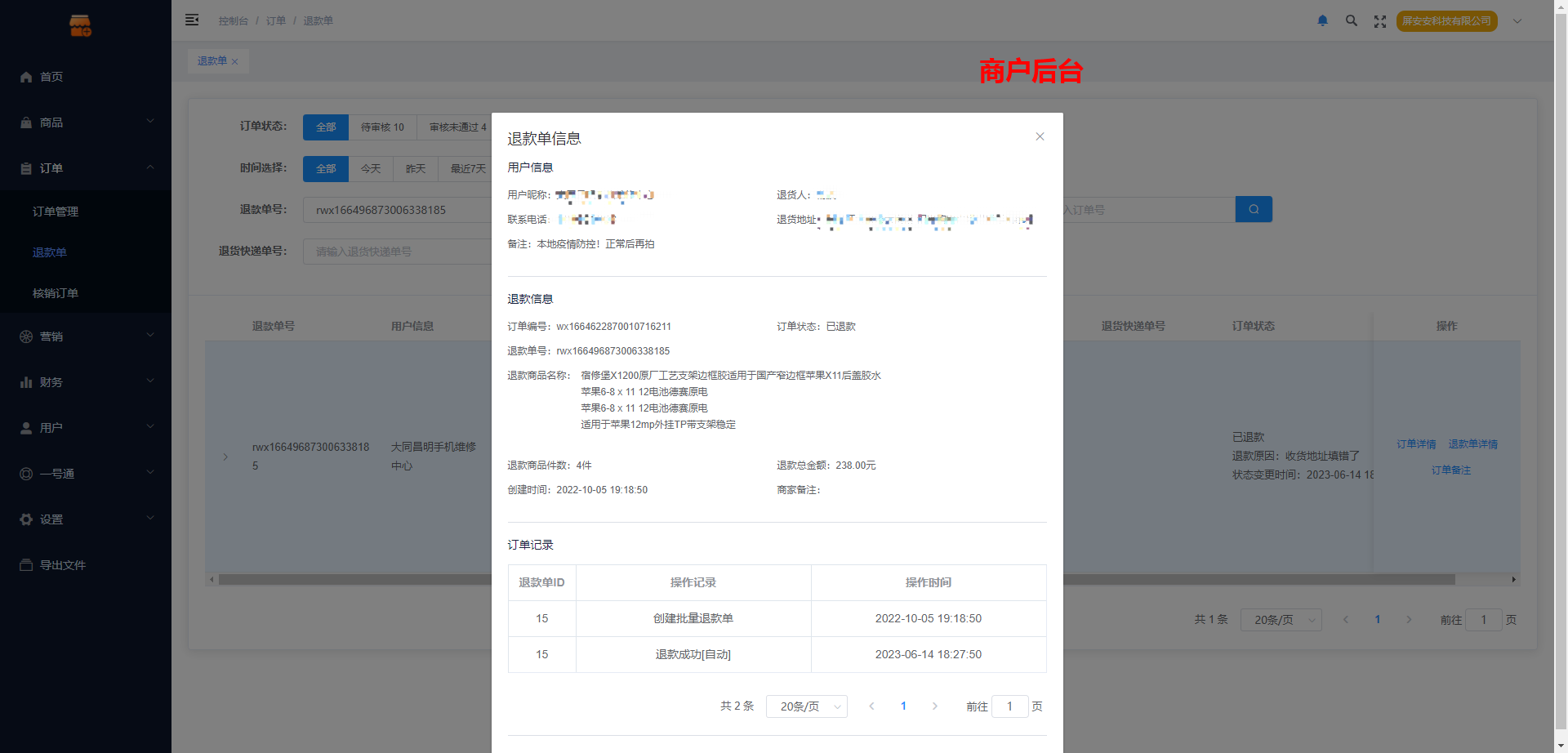Open the notification bell

coord(1323,20)
